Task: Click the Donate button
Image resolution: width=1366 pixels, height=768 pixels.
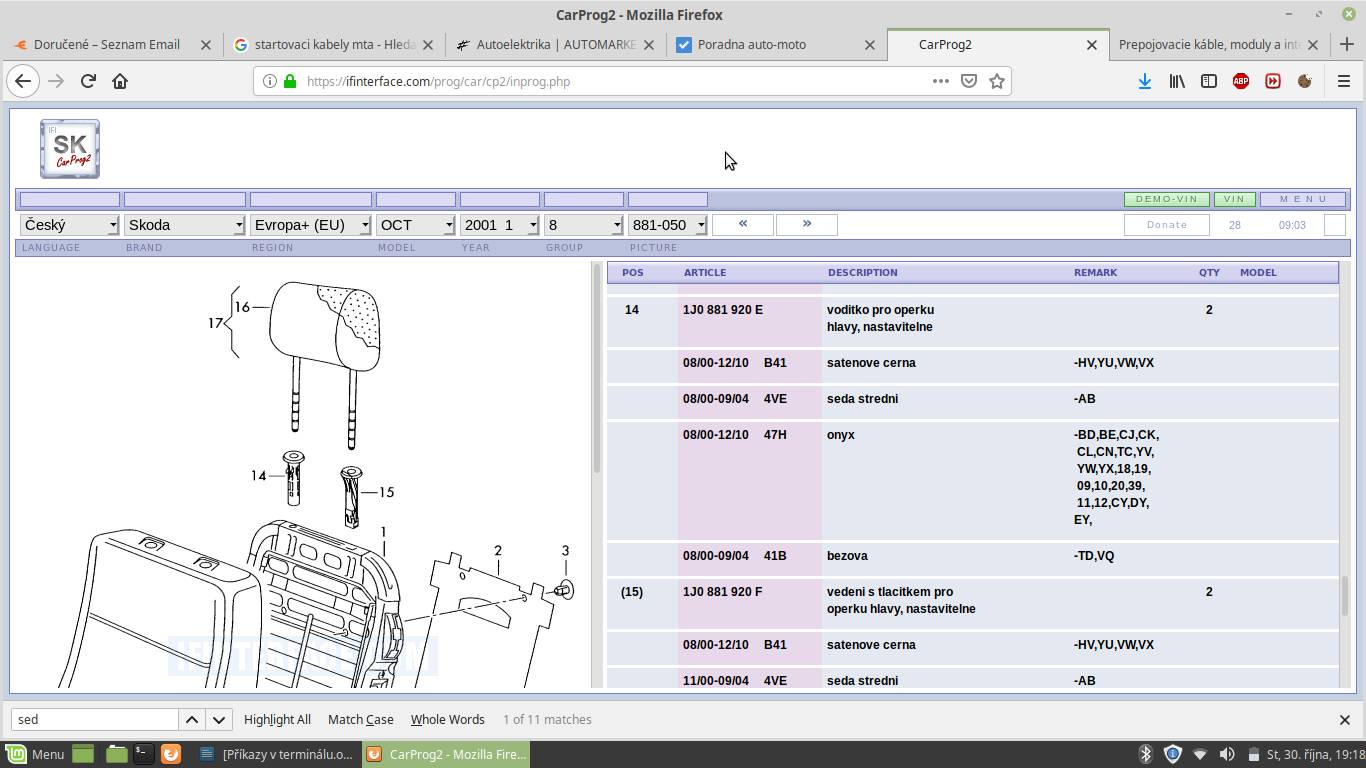Action: (x=1167, y=225)
